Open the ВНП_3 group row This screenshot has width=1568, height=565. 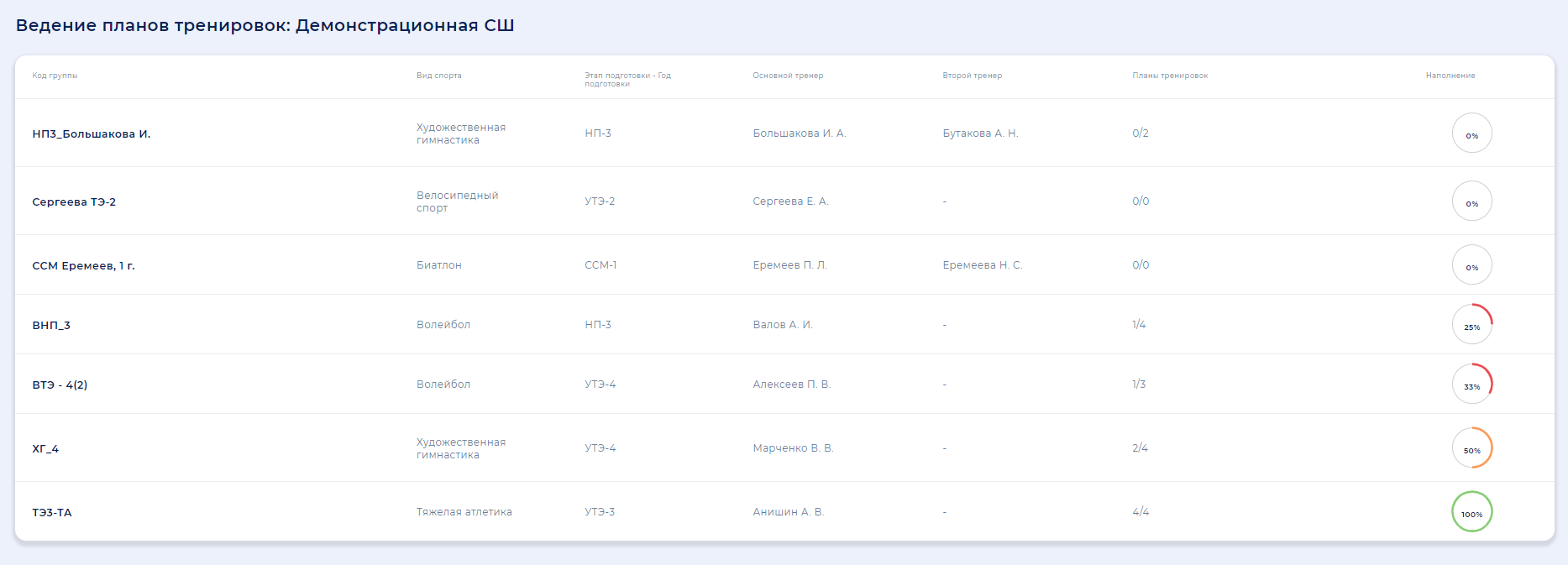point(51,325)
